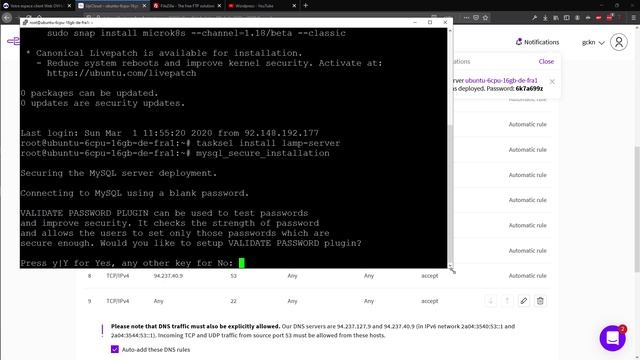The height and width of the screenshot is (360, 640).
Task: Click TCP/IPv4 in rule 9
Action: click(118, 301)
